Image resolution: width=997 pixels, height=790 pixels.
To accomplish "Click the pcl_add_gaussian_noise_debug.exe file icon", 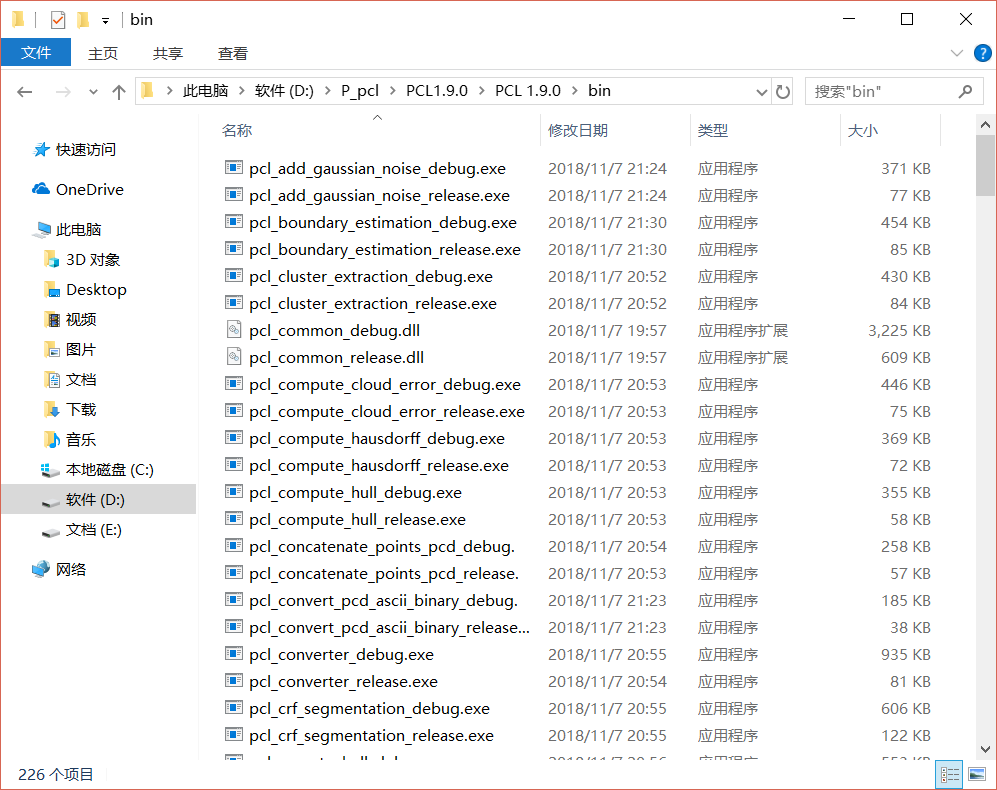I will point(234,168).
